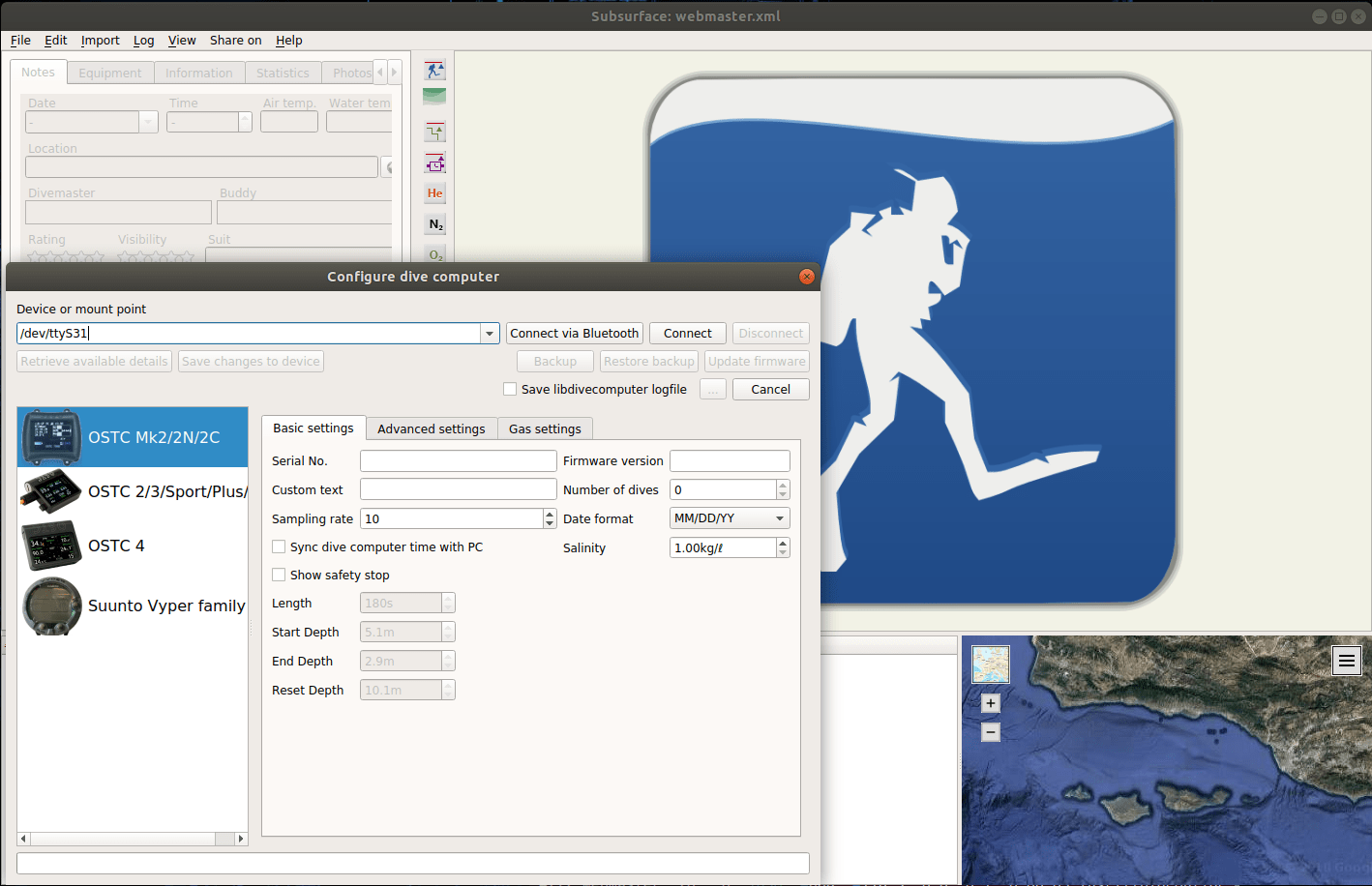Expand the device mount point dropdown

[x=490, y=334]
